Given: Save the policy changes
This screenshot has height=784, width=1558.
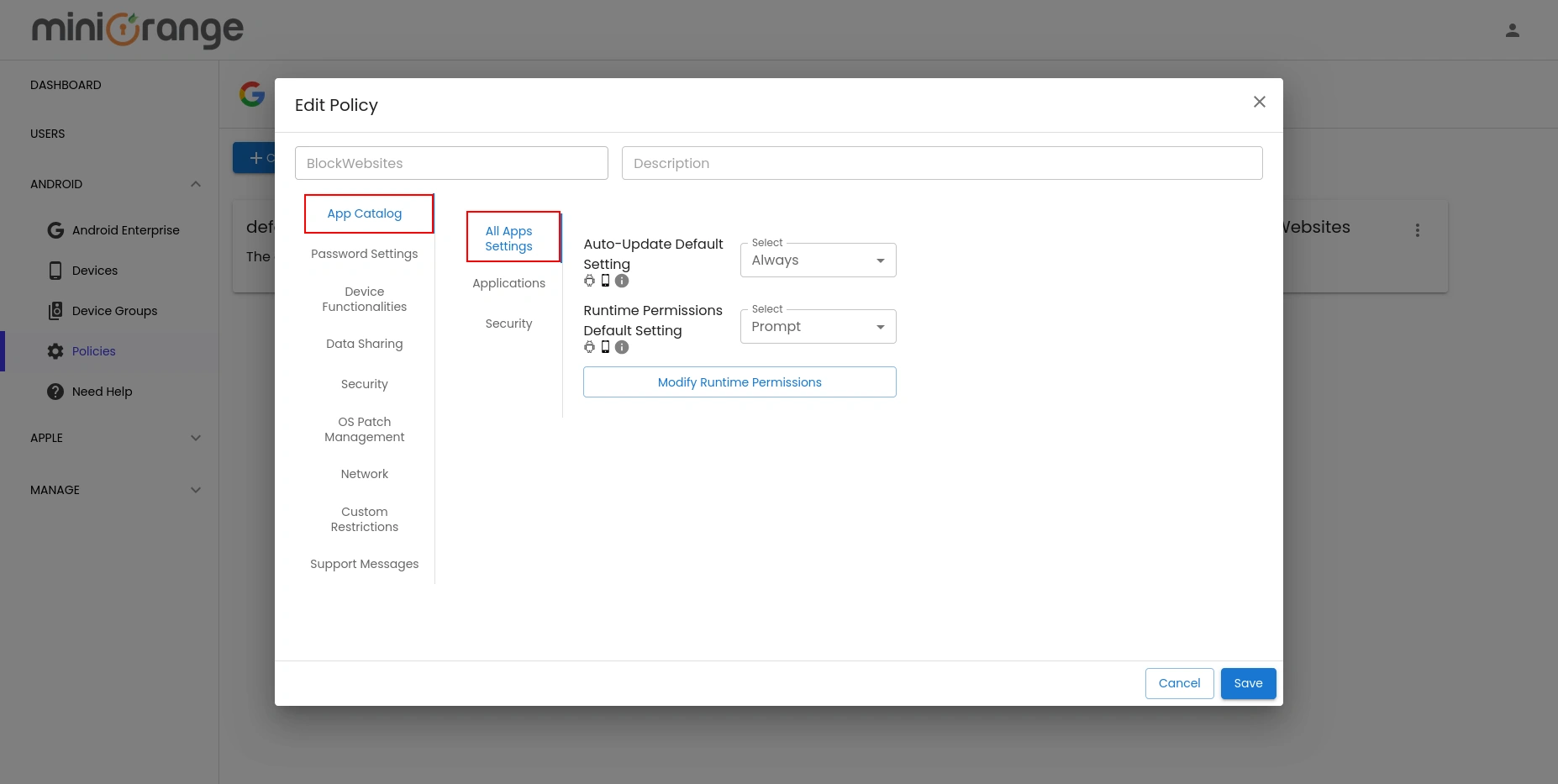Looking at the screenshot, I should pyautogui.click(x=1248, y=683).
